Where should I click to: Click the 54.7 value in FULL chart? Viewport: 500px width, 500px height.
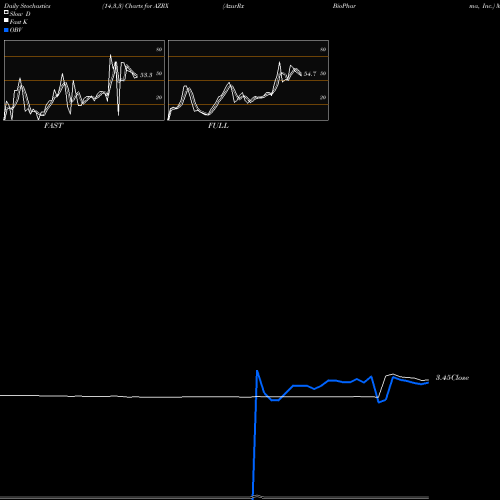(x=310, y=74)
